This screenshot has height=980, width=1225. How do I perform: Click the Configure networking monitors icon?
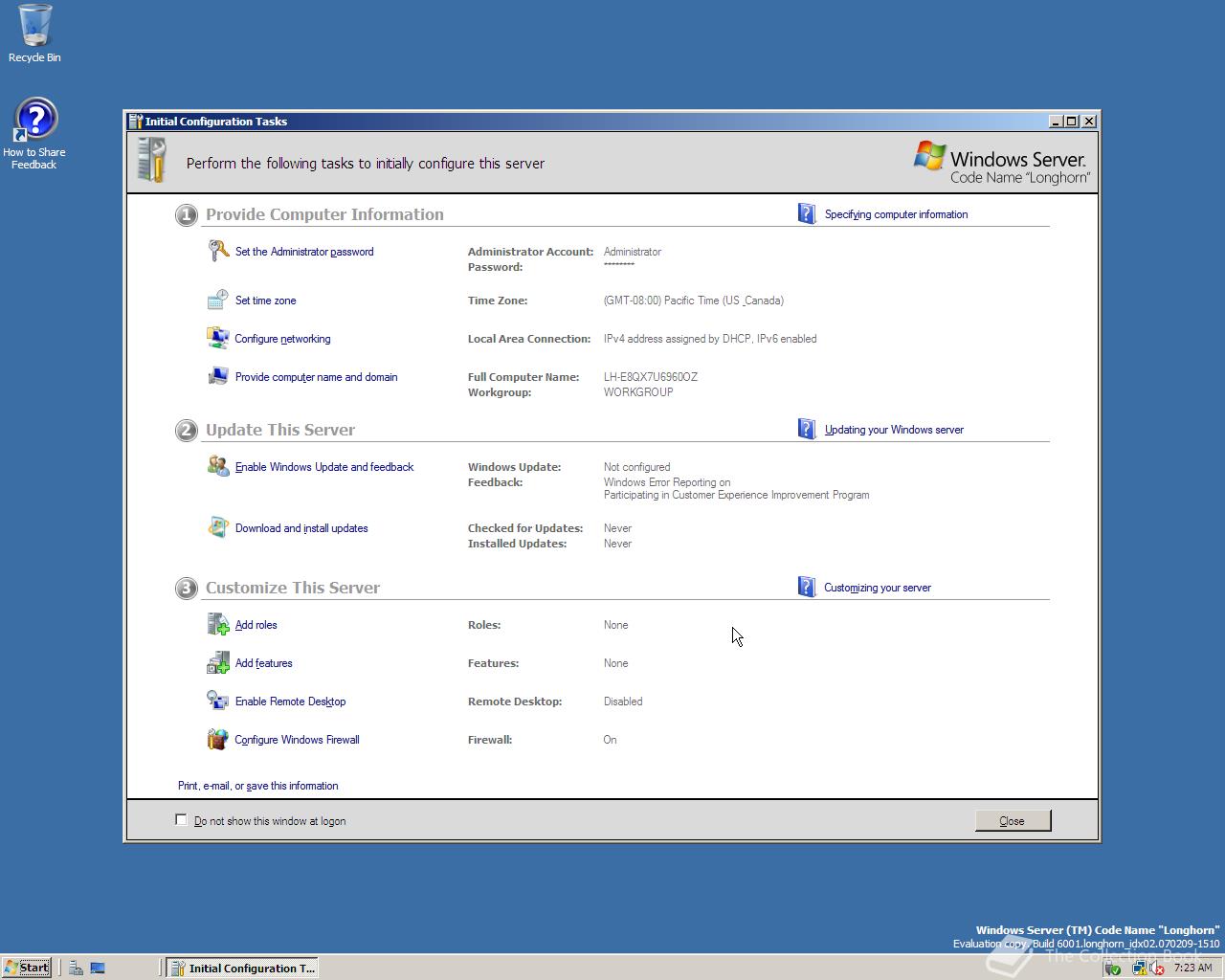pos(218,338)
